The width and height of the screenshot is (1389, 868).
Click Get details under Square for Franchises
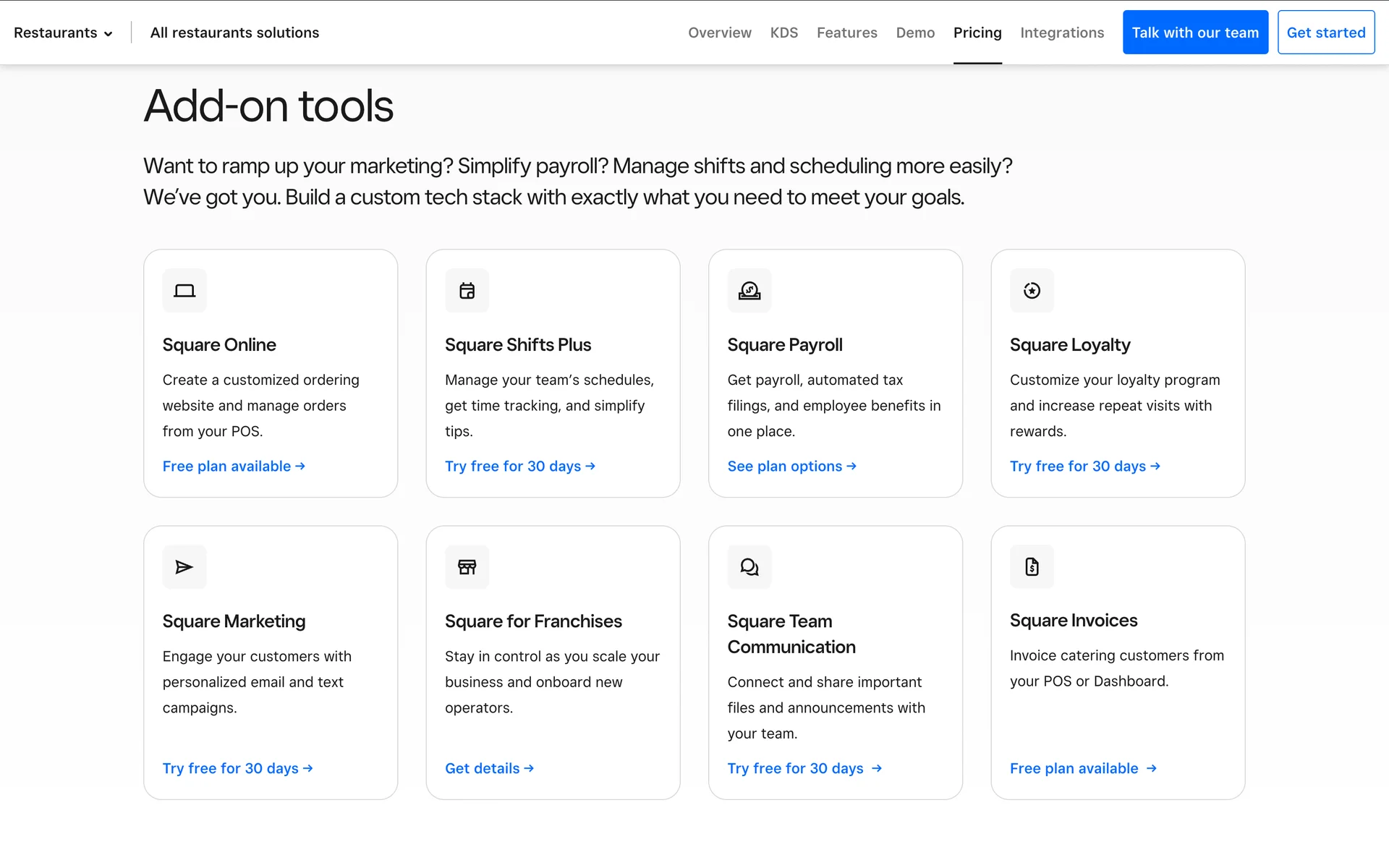[489, 769]
